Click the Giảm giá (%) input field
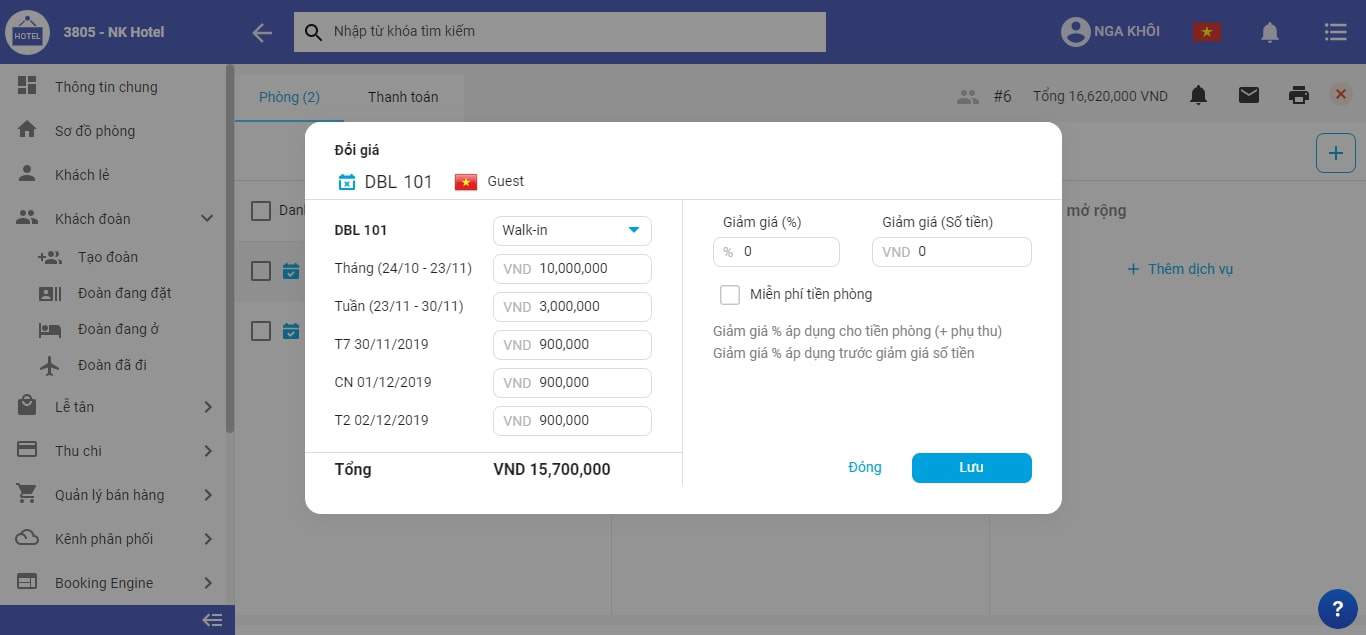 (776, 252)
